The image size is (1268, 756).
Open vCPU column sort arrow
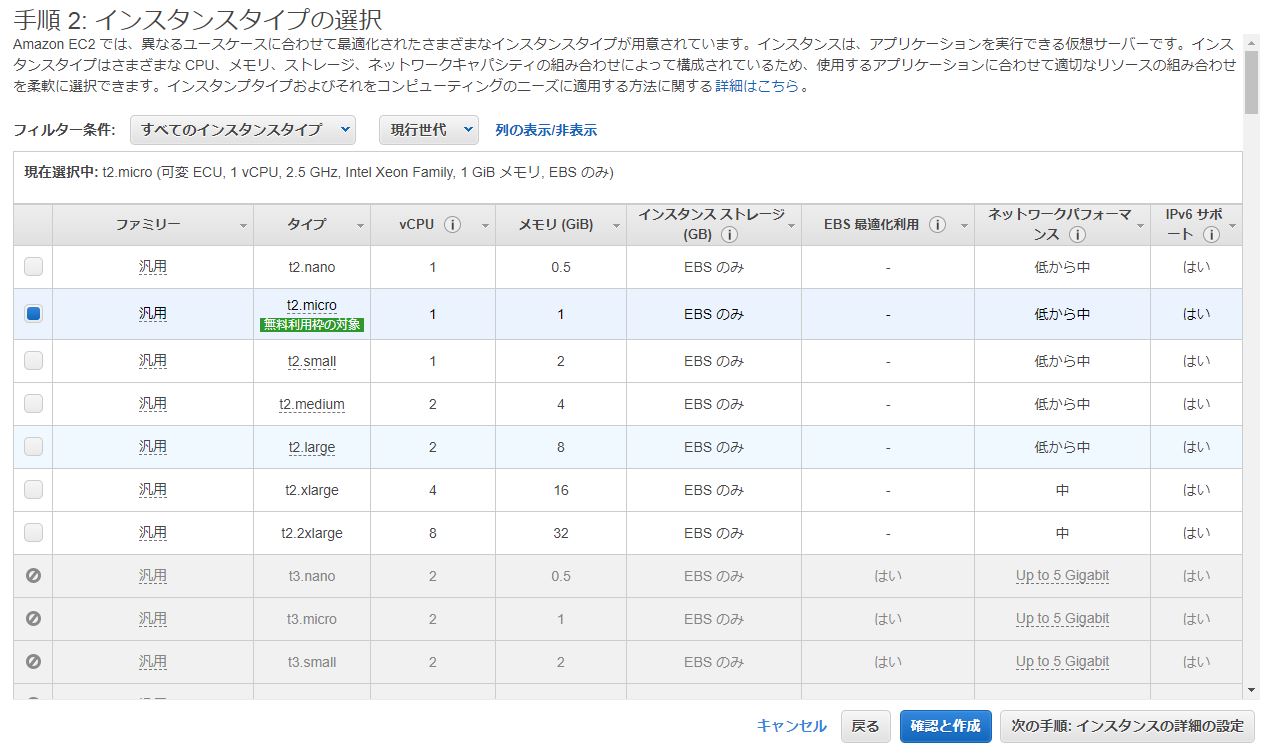pyautogui.click(x=486, y=227)
